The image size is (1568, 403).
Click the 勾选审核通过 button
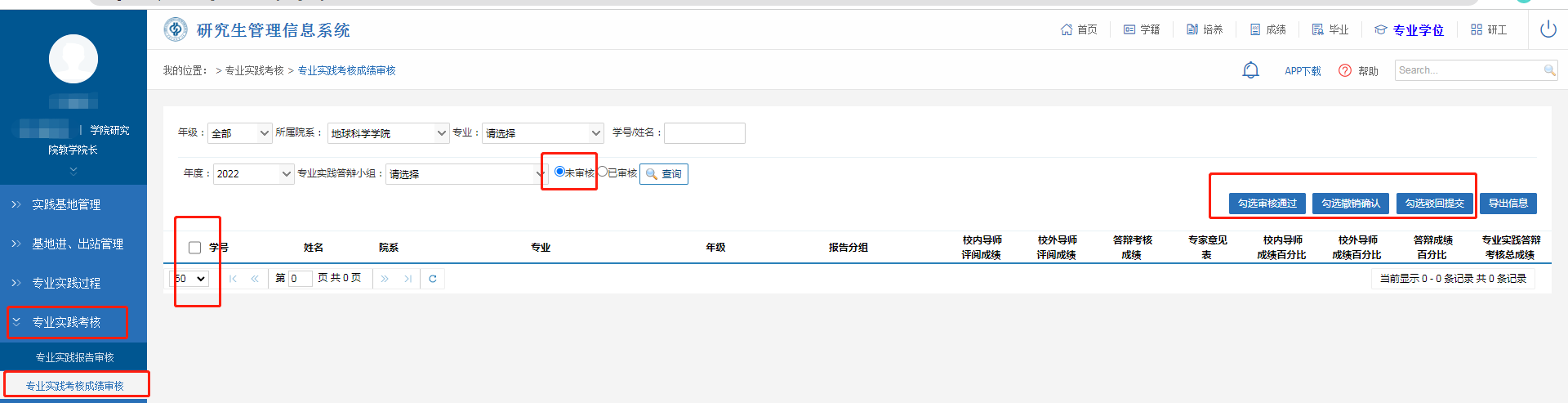click(x=1267, y=204)
